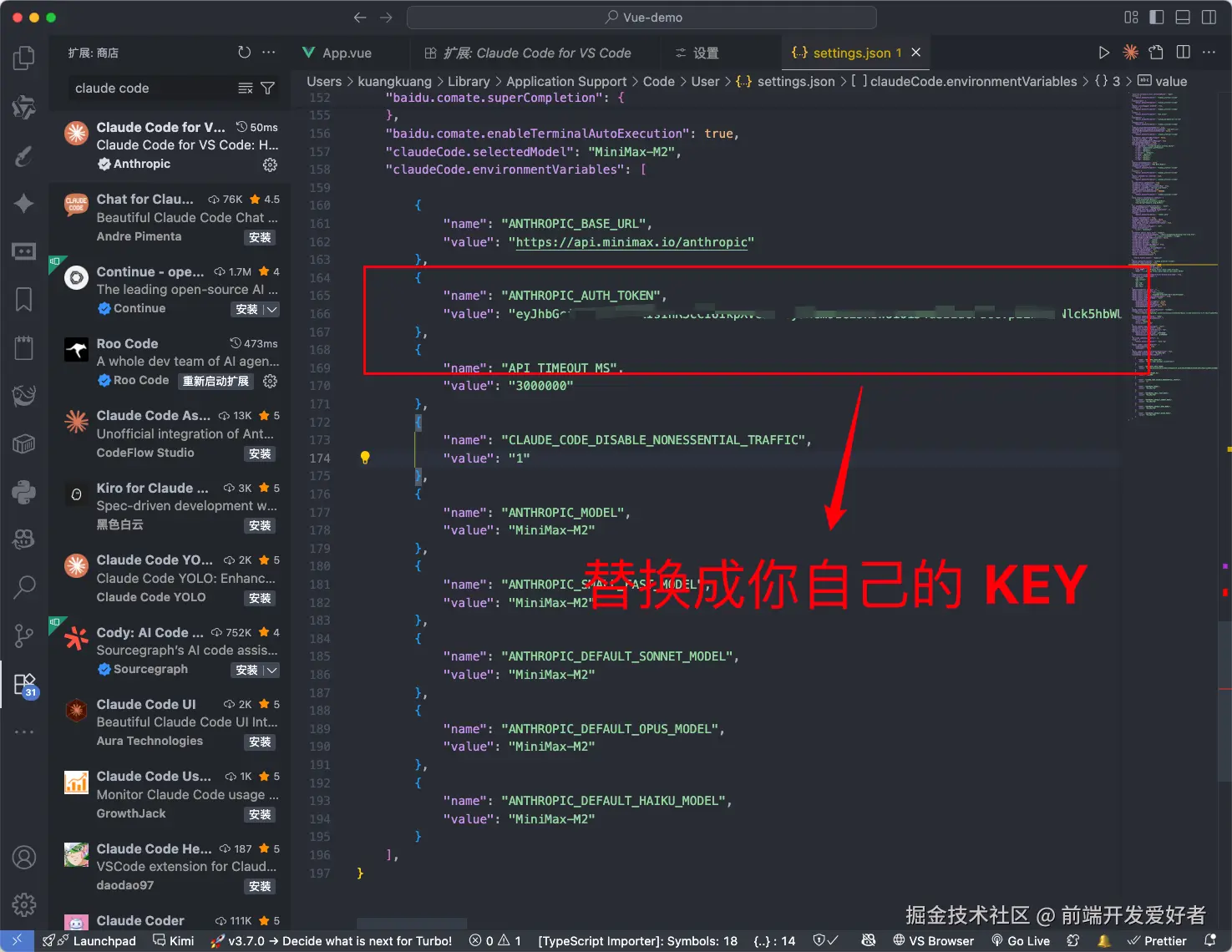Open the Accounts menu icon
The width and height of the screenshot is (1232, 952).
click(x=24, y=857)
